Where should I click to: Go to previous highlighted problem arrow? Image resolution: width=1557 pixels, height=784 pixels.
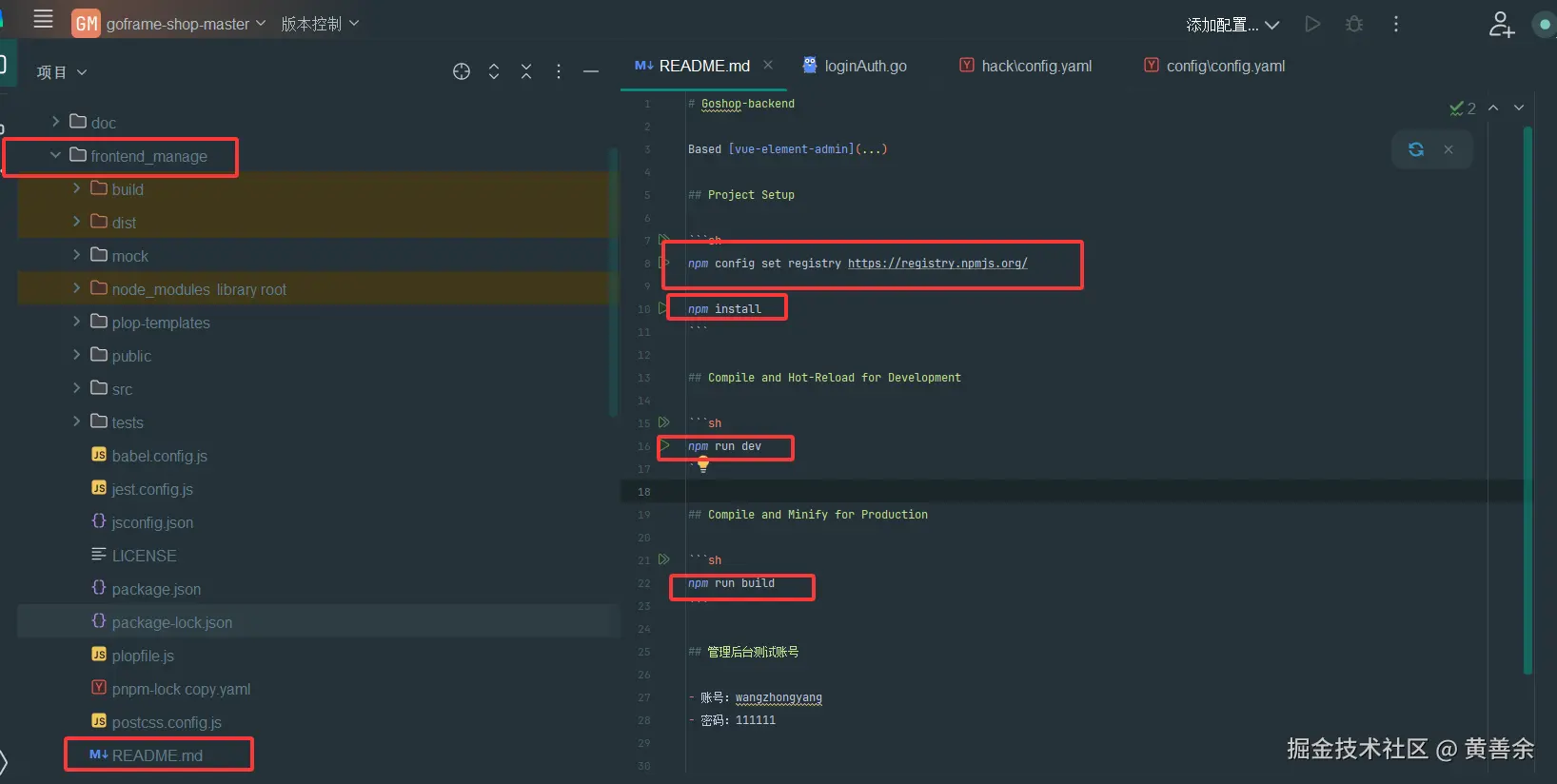click(1493, 108)
